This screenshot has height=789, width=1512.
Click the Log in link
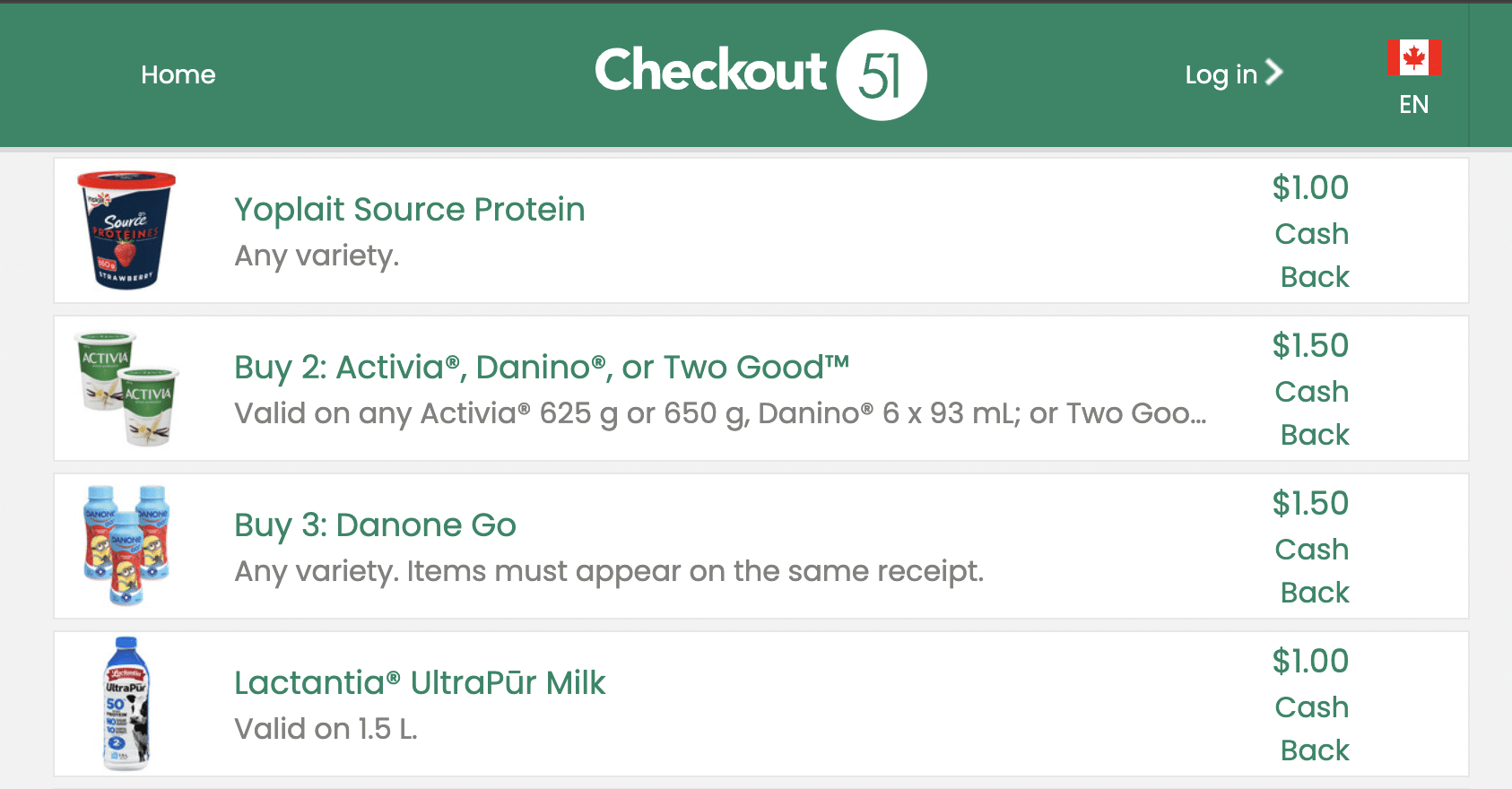pos(1221,74)
